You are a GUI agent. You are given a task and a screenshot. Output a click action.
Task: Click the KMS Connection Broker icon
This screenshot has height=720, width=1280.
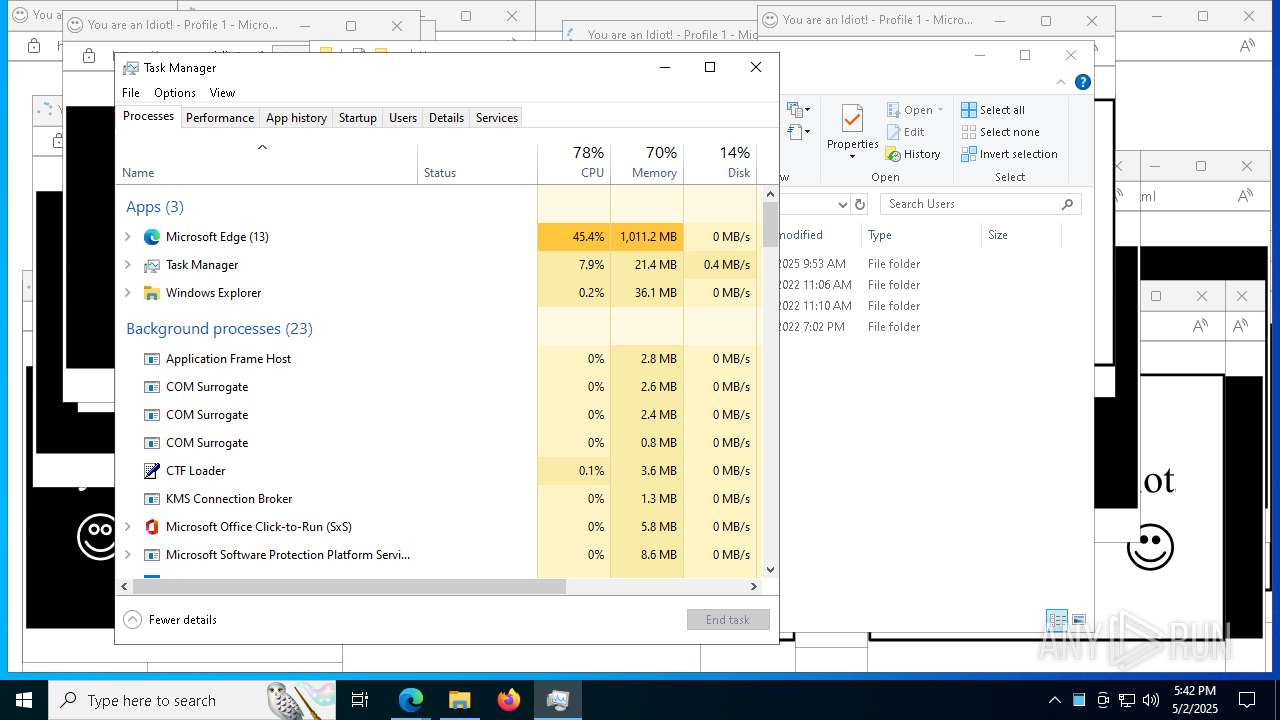[152, 499]
